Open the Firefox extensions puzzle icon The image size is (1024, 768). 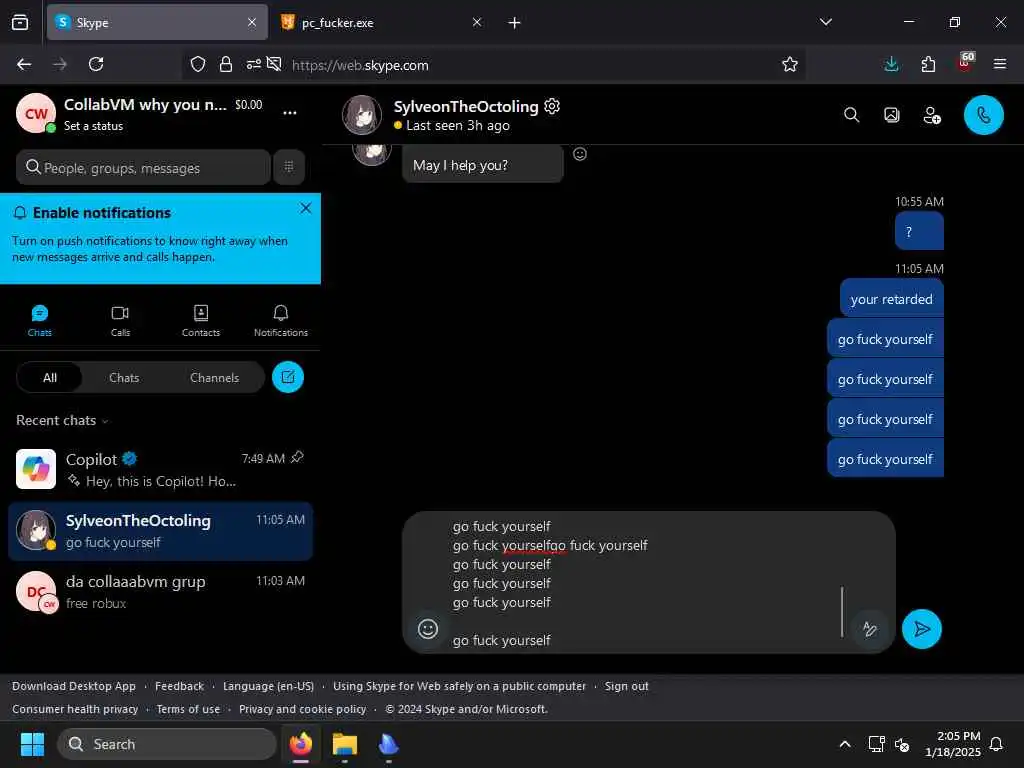[x=928, y=64]
